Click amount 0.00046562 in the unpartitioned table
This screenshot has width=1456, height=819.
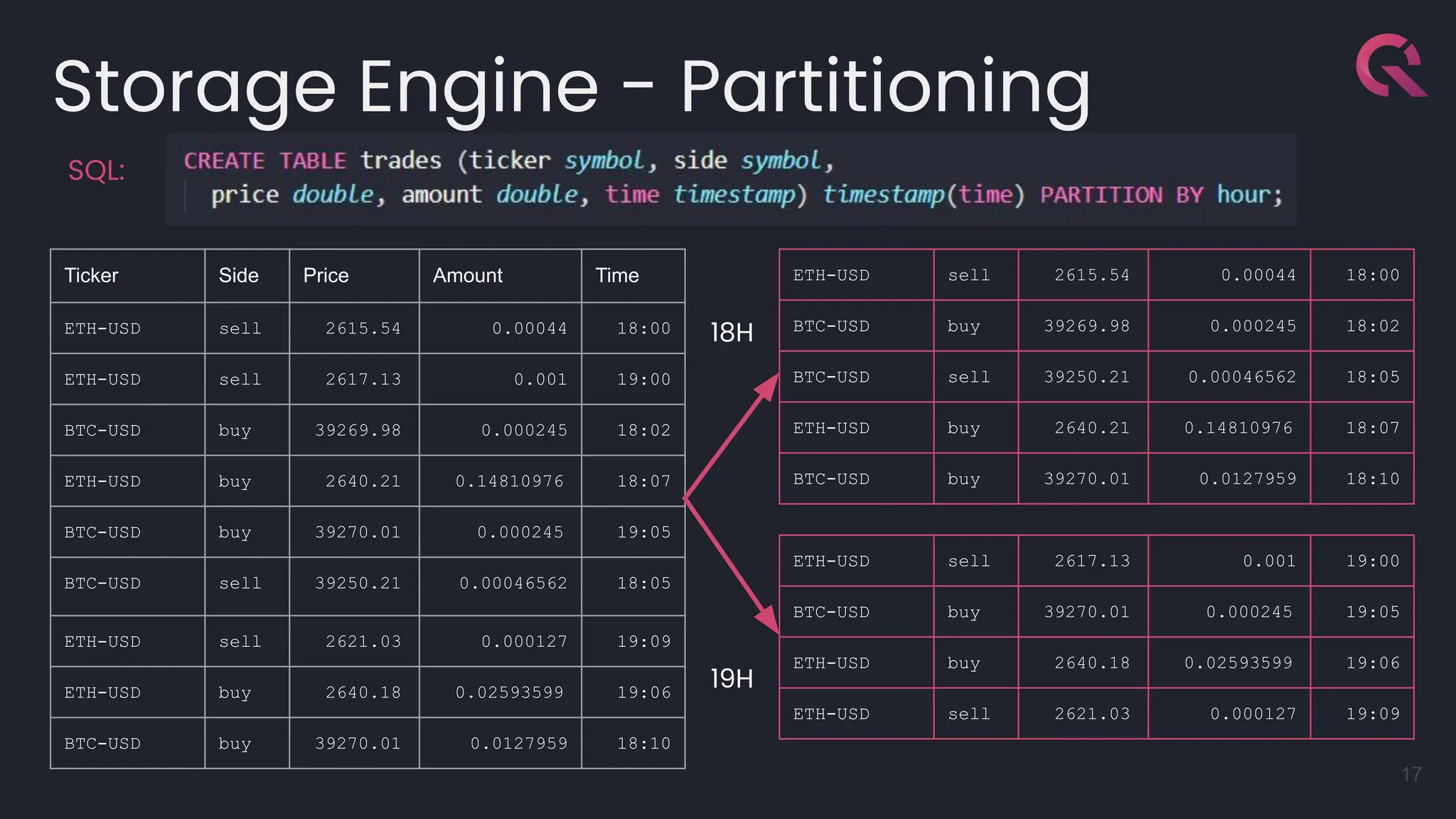pyautogui.click(x=513, y=584)
